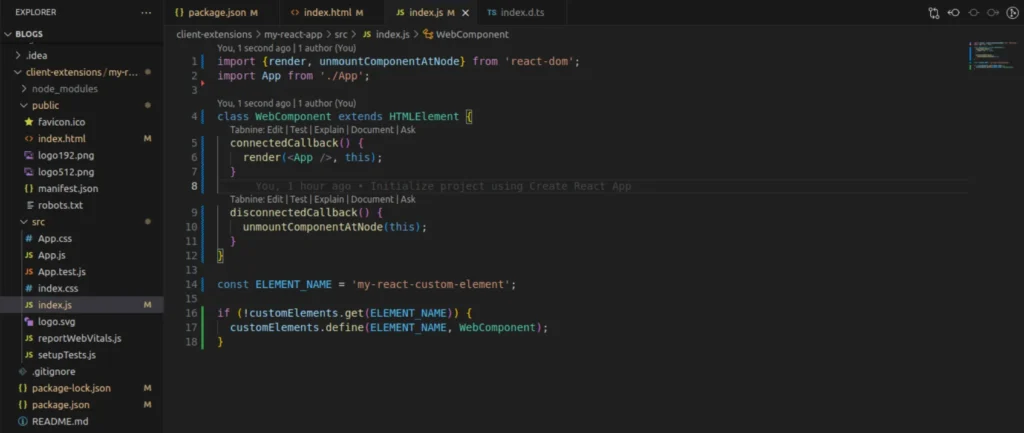Close the index.js editor tab
This screenshot has height=433, width=1024.
click(465, 12)
